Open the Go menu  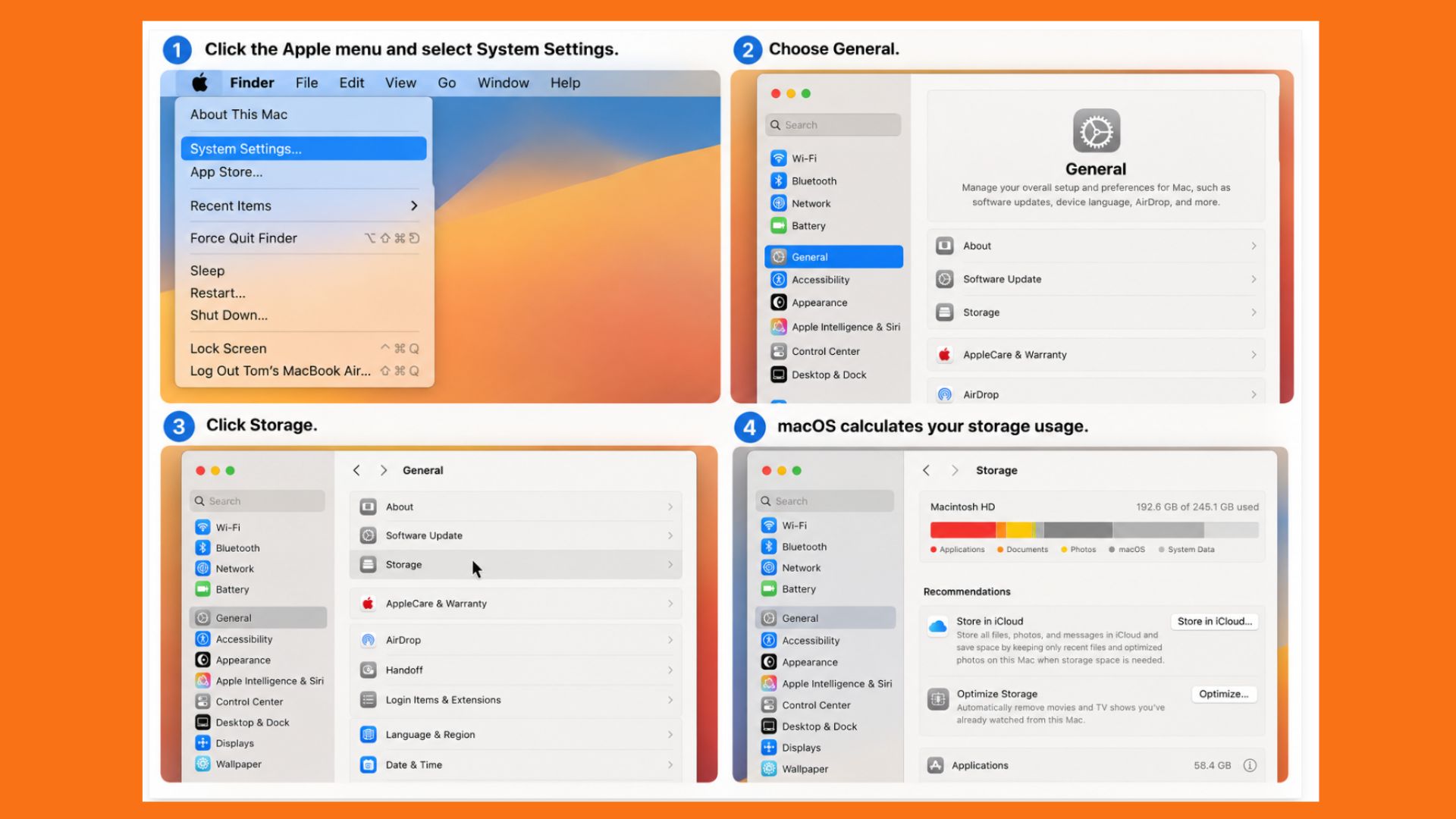tap(447, 83)
